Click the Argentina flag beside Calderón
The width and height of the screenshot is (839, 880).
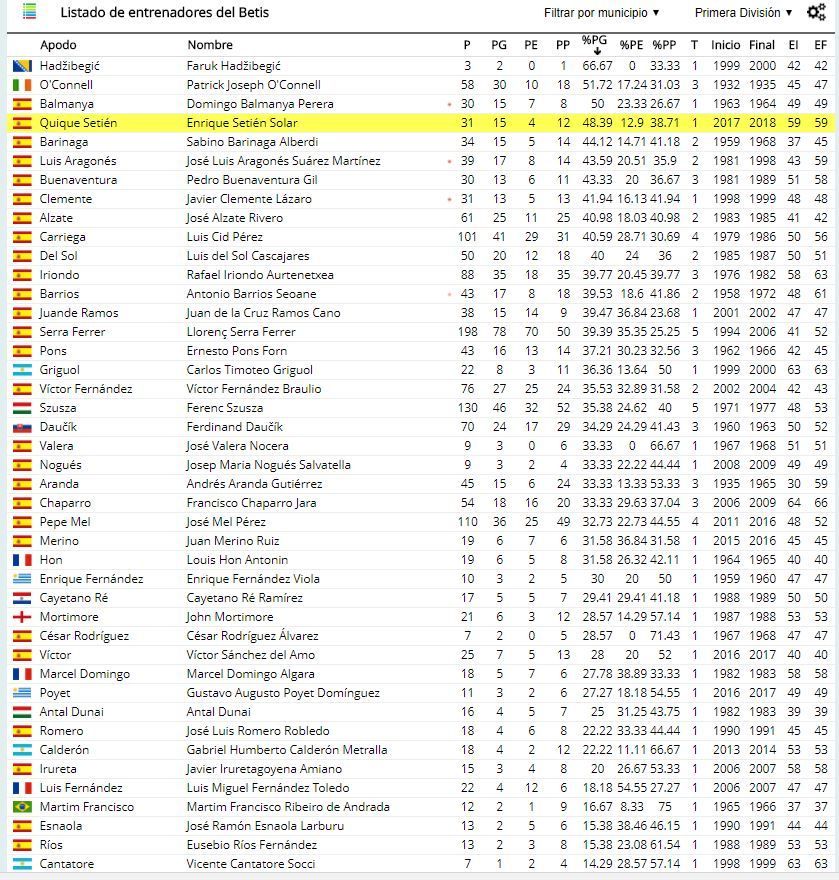pos(22,750)
